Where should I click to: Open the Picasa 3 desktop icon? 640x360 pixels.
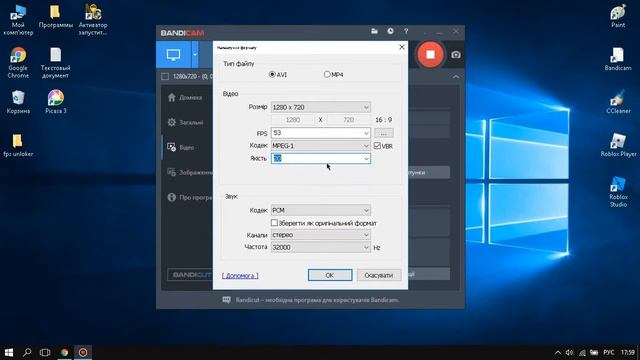(56, 102)
